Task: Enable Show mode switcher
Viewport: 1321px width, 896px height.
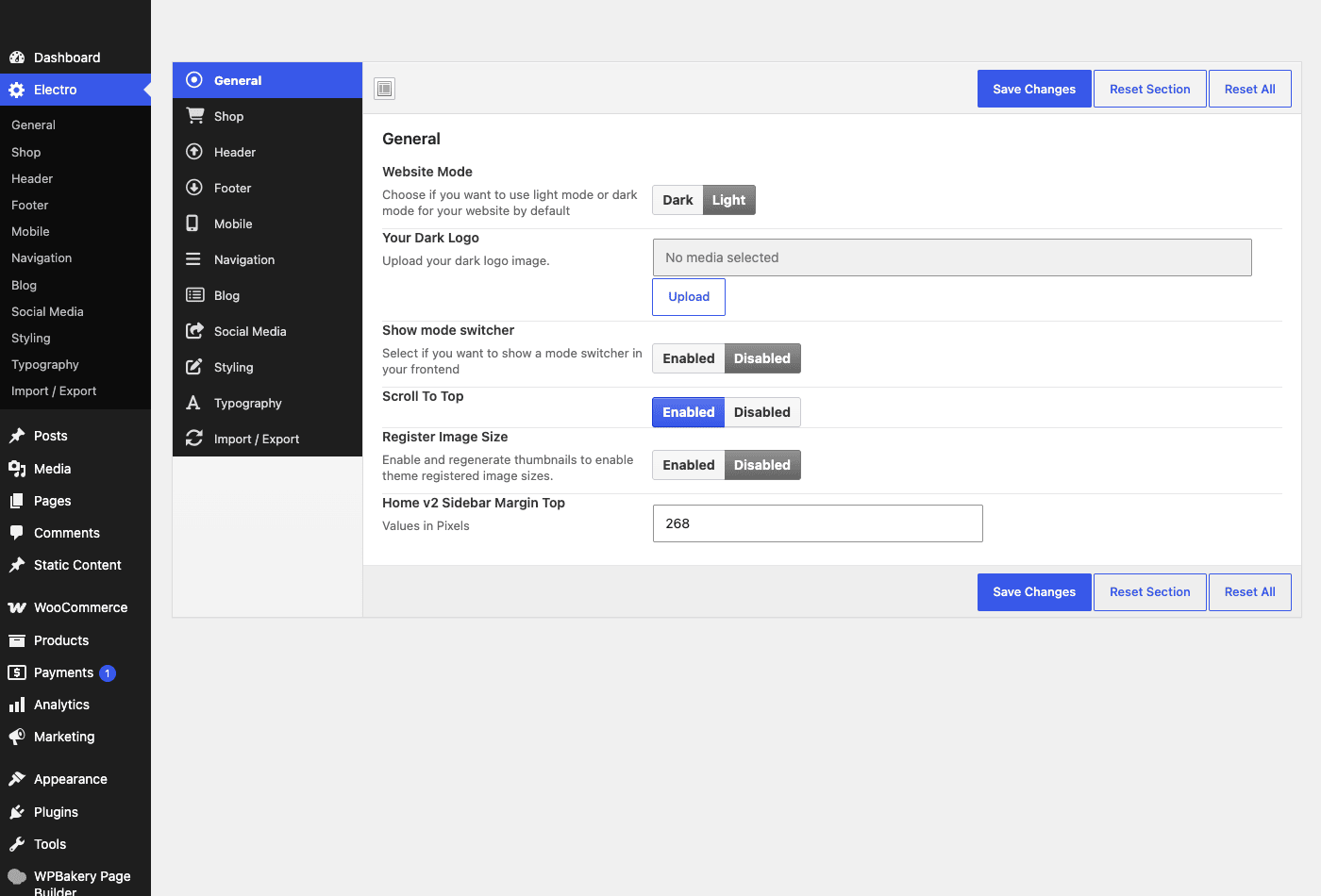Action: pos(688,358)
